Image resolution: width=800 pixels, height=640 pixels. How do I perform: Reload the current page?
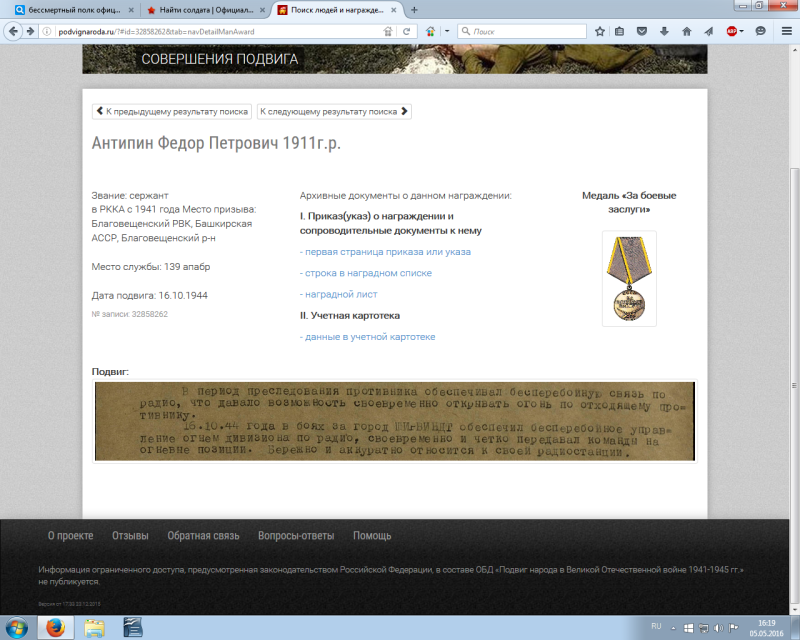coord(407,31)
